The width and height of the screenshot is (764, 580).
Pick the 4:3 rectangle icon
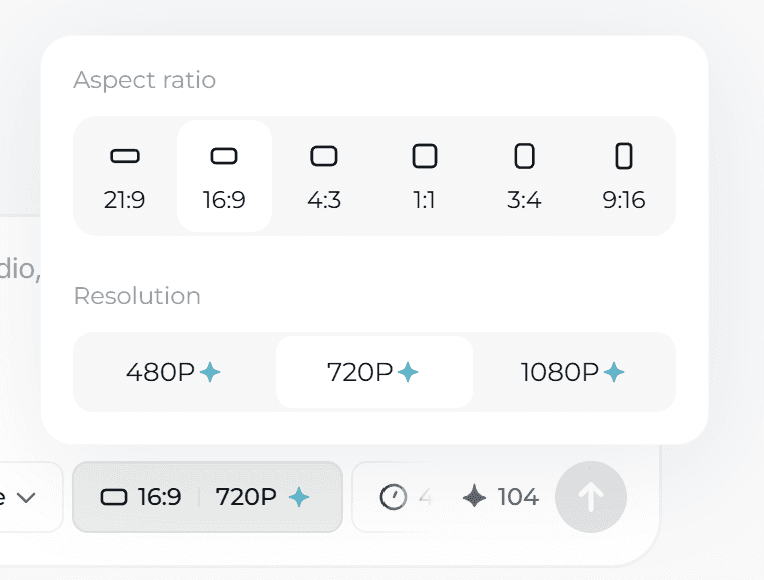coord(324,156)
